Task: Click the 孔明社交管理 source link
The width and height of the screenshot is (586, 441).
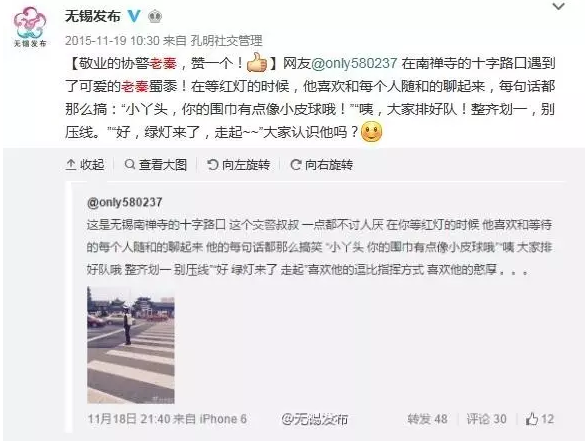Action: tap(226, 40)
